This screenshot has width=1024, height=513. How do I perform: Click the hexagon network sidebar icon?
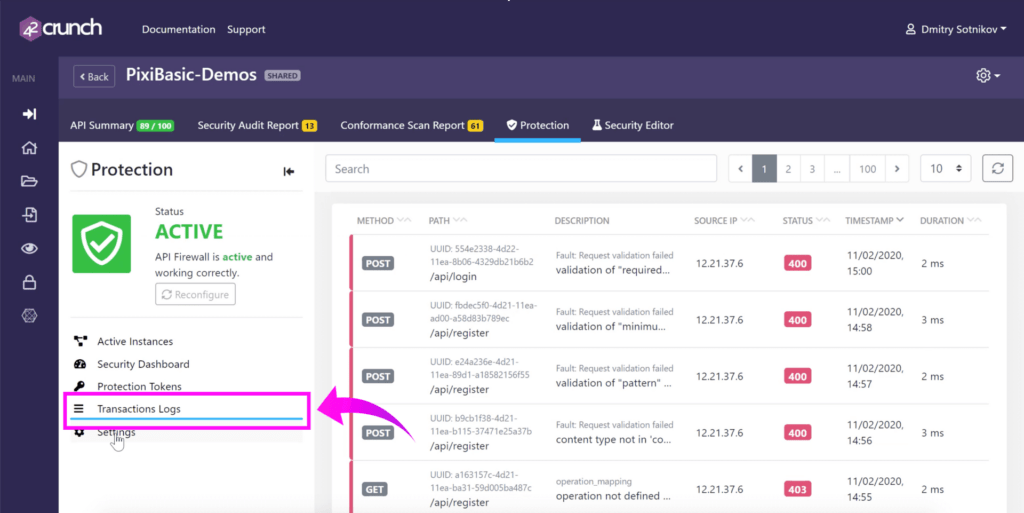29,316
